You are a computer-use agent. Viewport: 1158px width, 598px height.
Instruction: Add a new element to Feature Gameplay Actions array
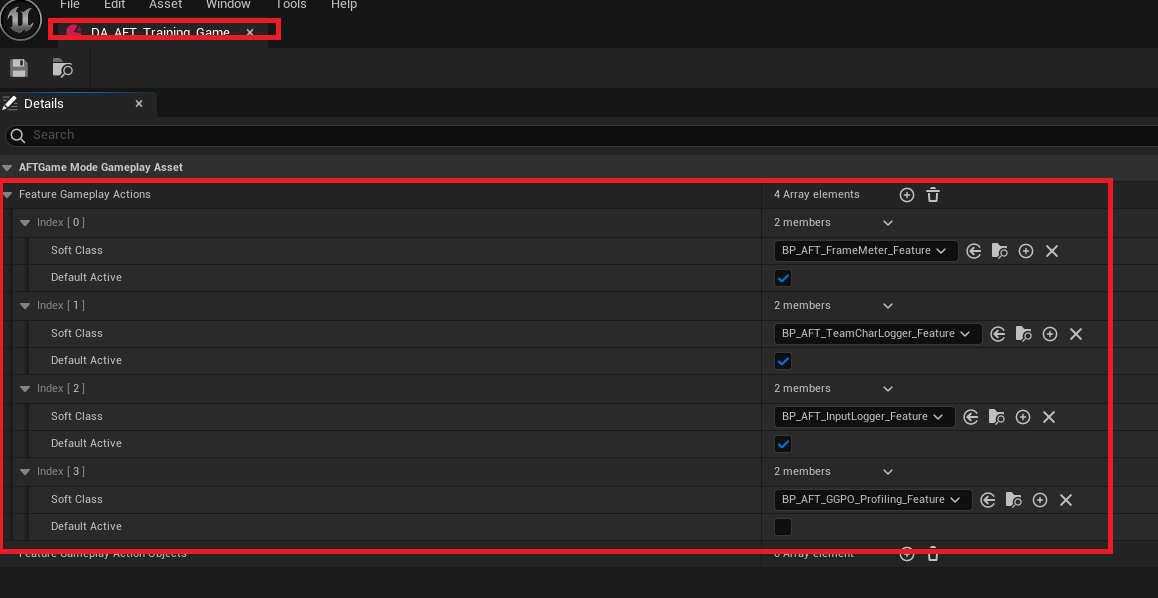pos(906,194)
